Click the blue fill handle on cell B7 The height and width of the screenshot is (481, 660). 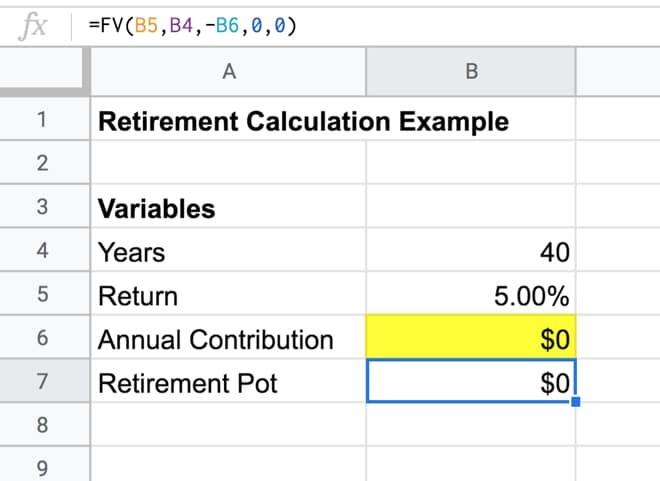point(576,402)
